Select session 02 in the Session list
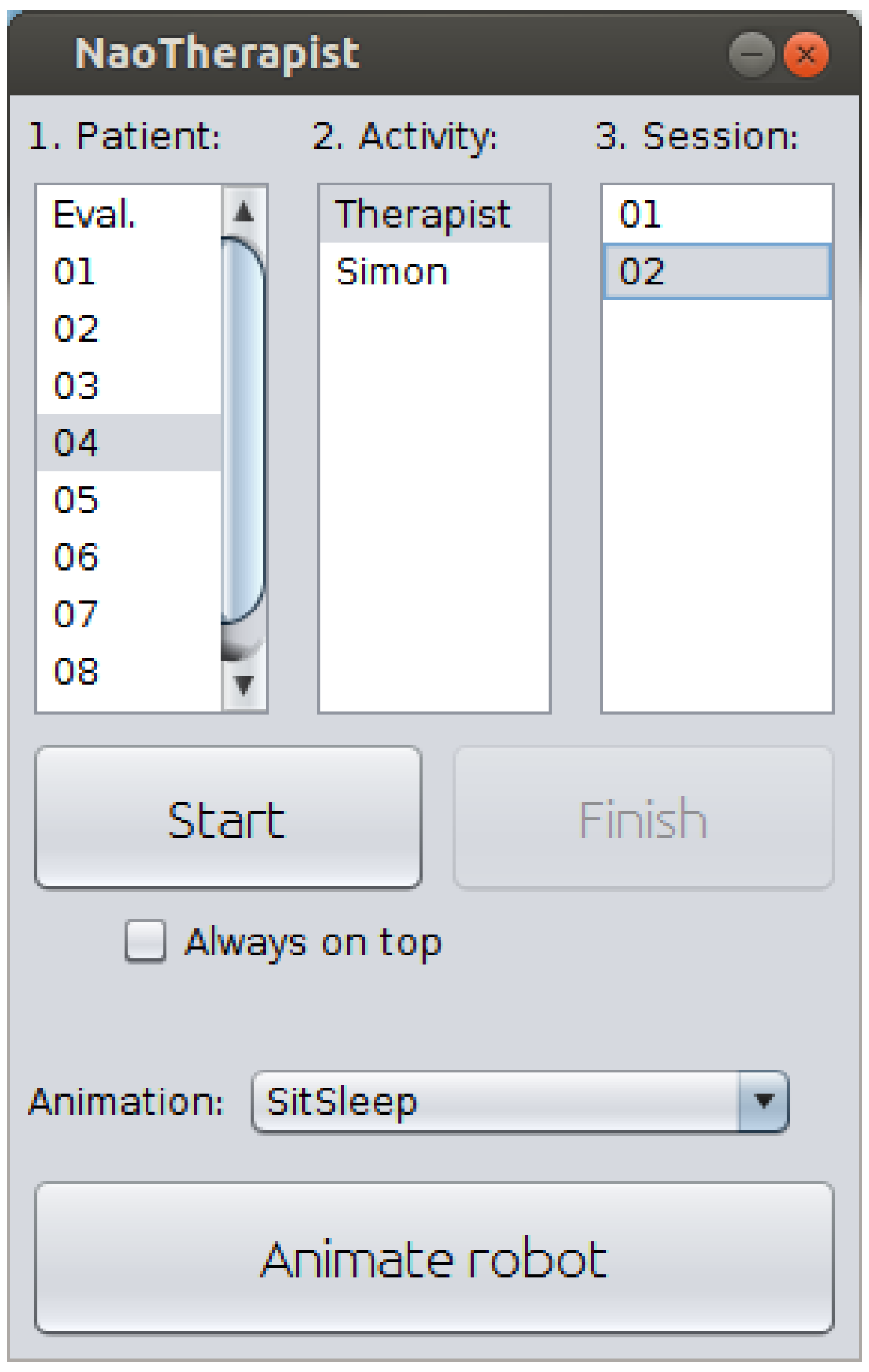This screenshot has width=869, height=1372. click(717, 271)
